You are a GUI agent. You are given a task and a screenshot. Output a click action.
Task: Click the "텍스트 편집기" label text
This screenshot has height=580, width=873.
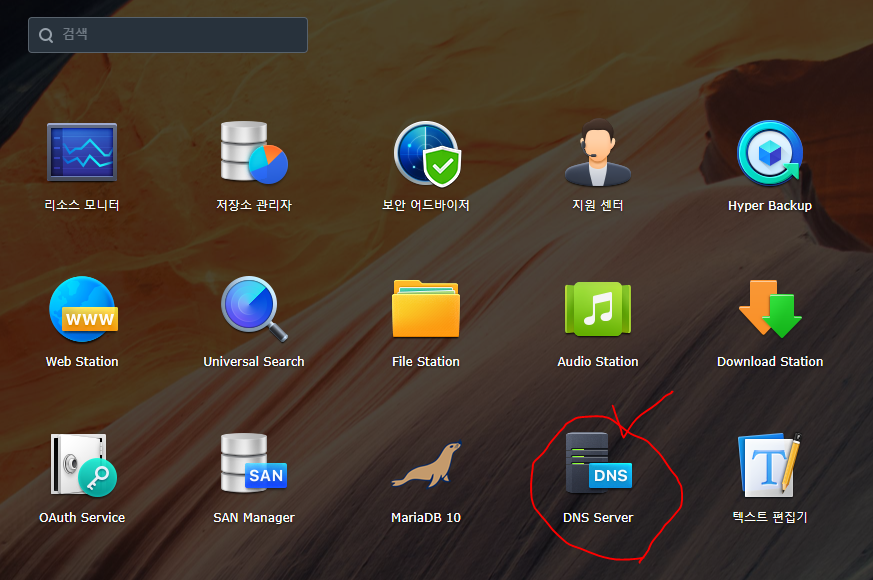click(x=770, y=517)
